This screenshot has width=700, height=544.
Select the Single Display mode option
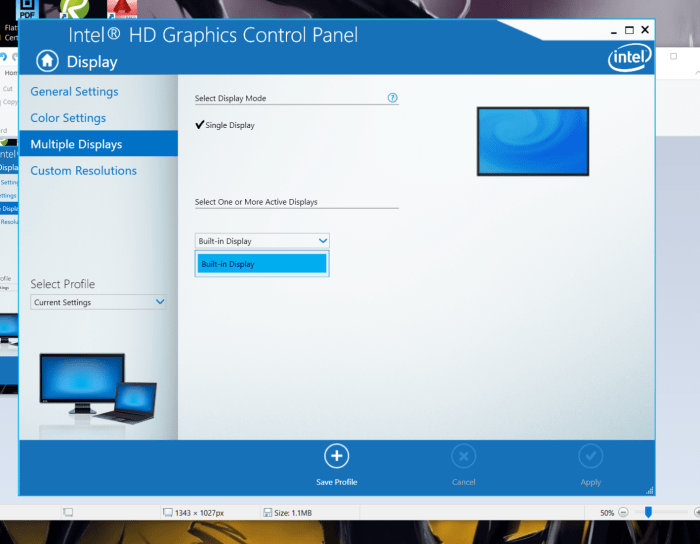[225, 125]
